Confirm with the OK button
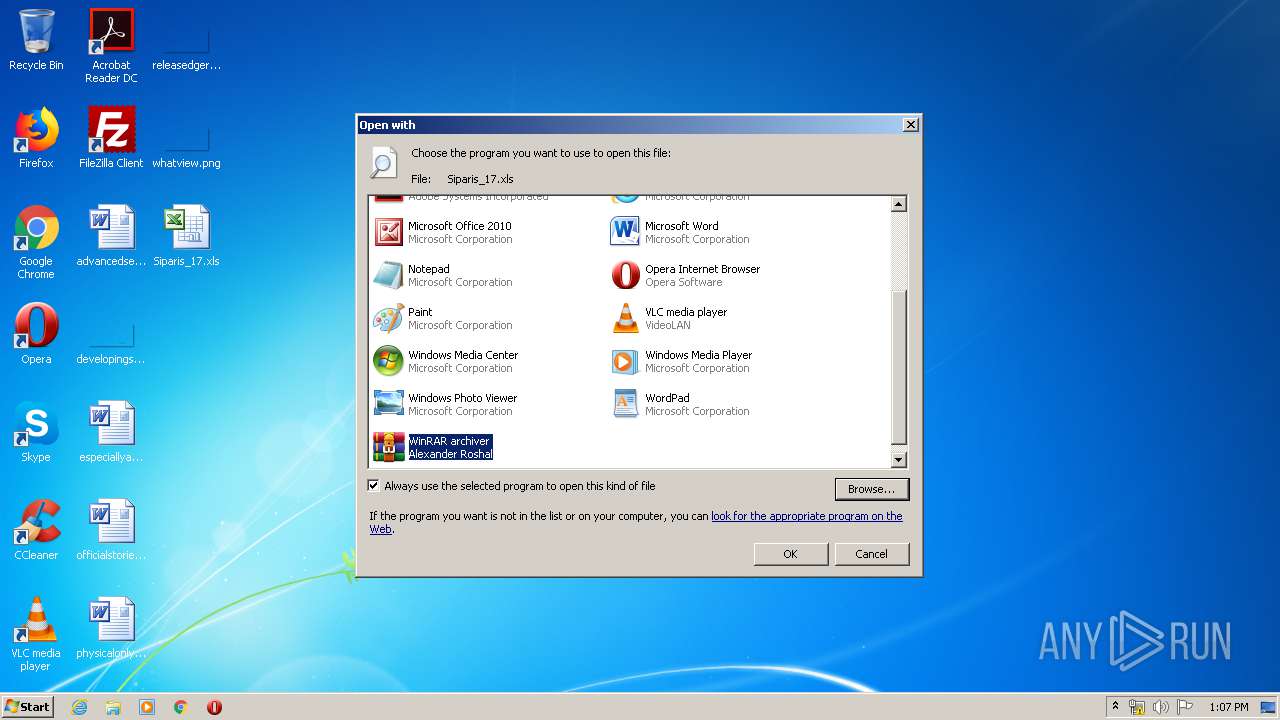Screen dimensions: 1280x720 pyautogui.click(x=790, y=554)
